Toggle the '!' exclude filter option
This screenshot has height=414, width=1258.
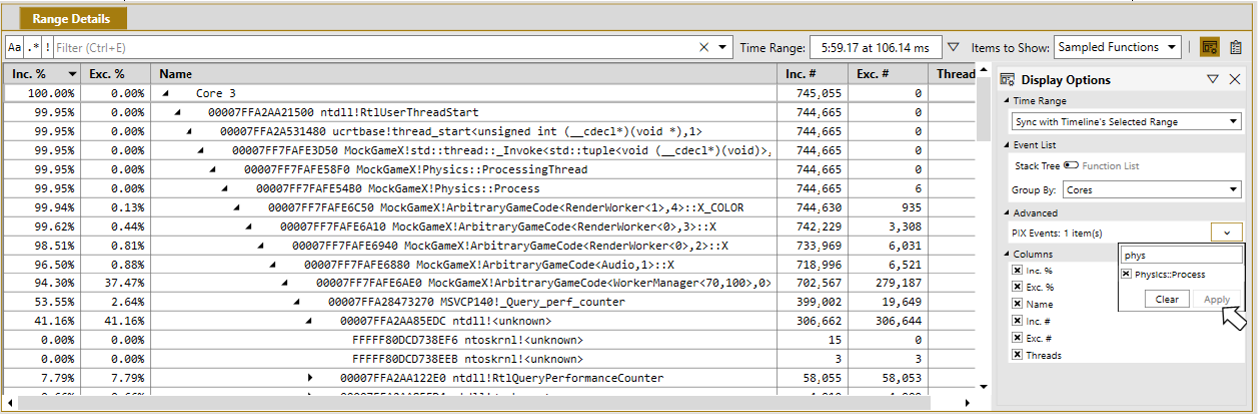[x=47, y=47]
